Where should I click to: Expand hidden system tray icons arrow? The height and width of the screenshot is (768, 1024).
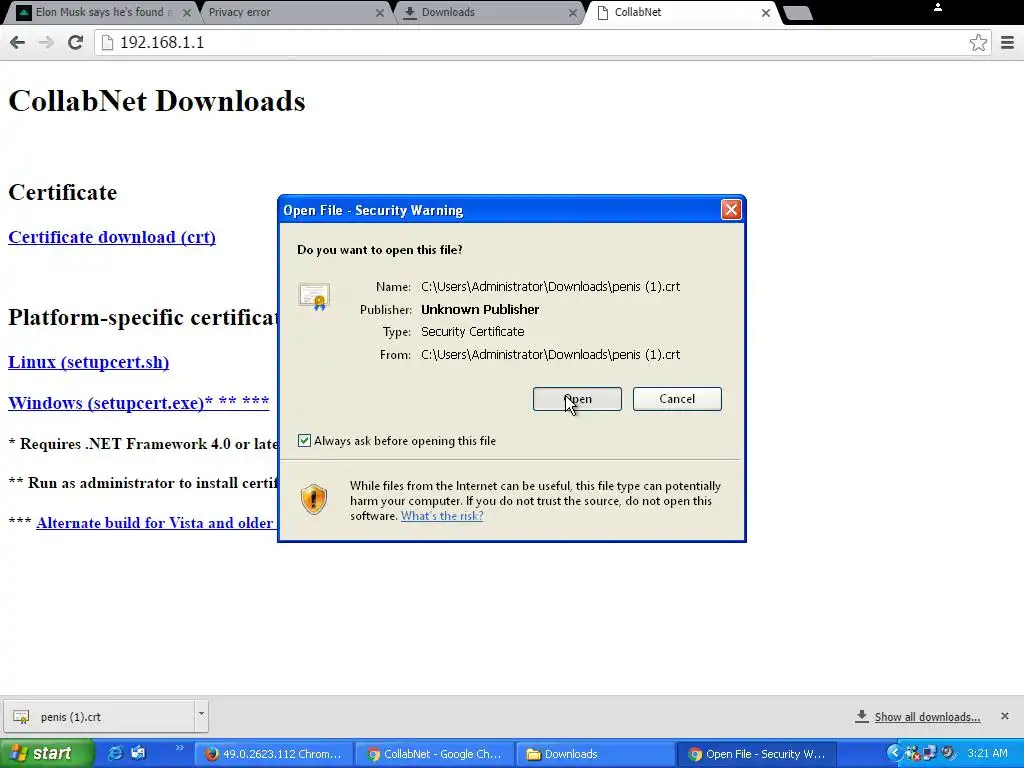pyautogui.click(x=893, y=753)
